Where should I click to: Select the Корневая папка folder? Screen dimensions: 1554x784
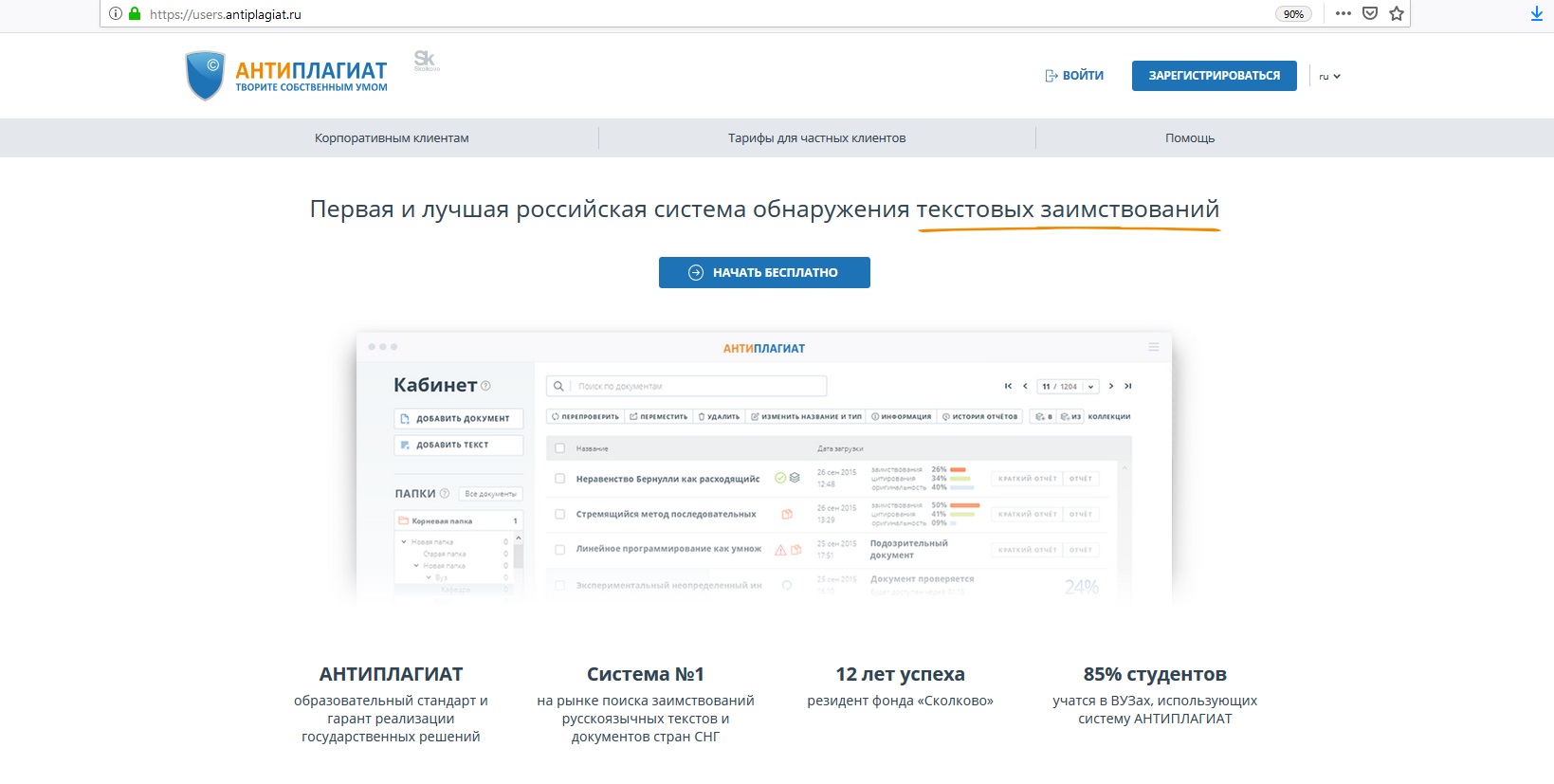pyautogui.click(x=459, y=520)
